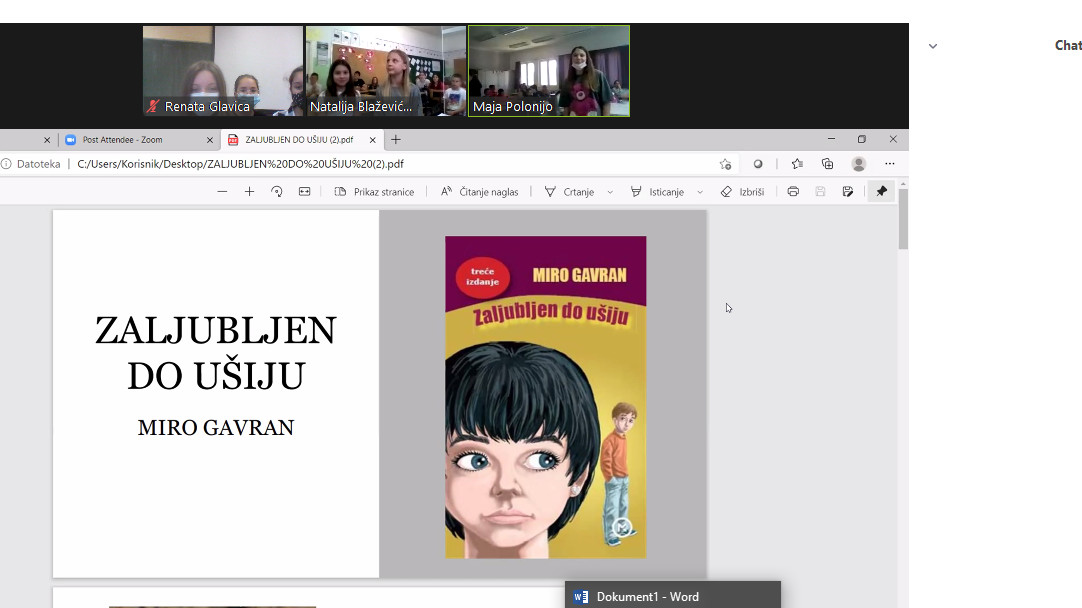Open the Dokument1 - Word taskbar preview
The image size is (1082, 608).
tap(673, 596)
